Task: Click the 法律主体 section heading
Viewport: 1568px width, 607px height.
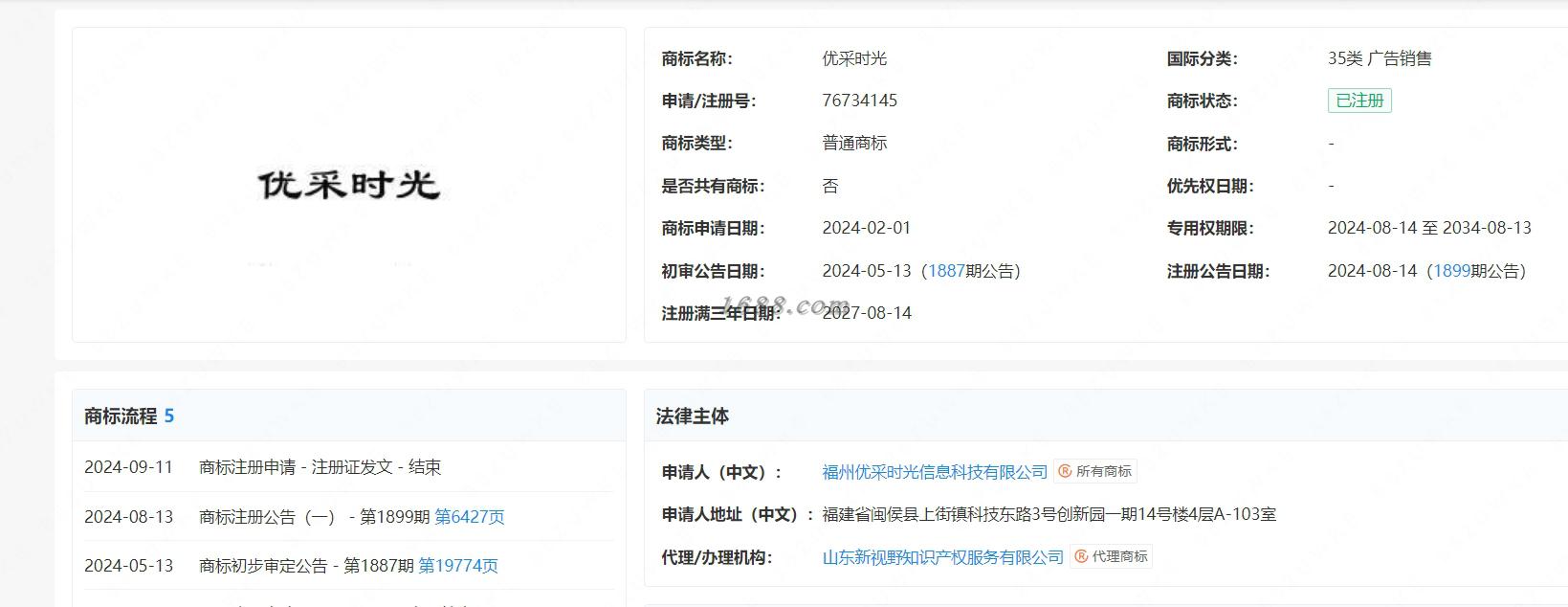Action: (693, 416)
